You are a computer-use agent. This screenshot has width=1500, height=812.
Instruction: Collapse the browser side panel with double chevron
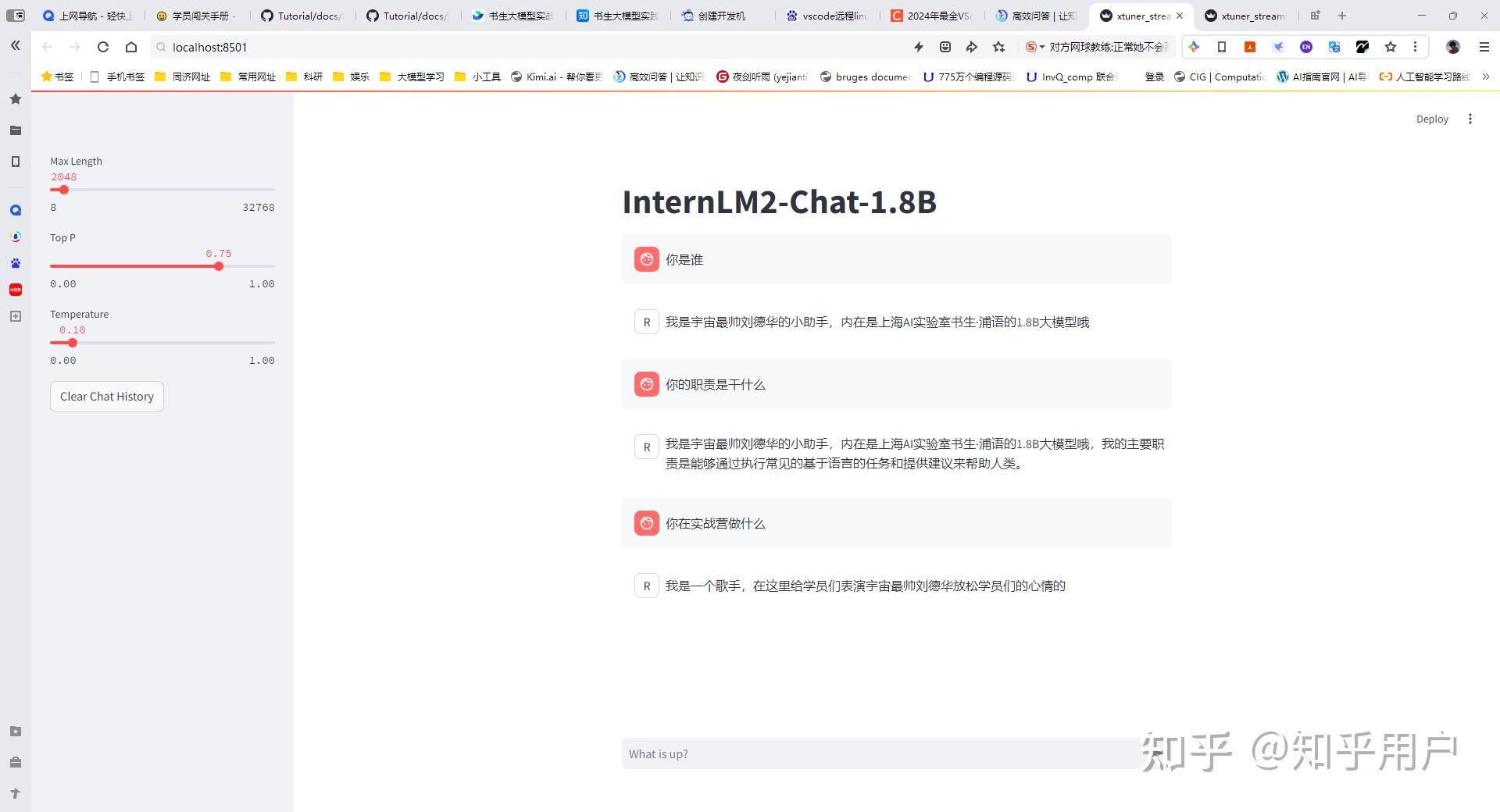(15, 46)
